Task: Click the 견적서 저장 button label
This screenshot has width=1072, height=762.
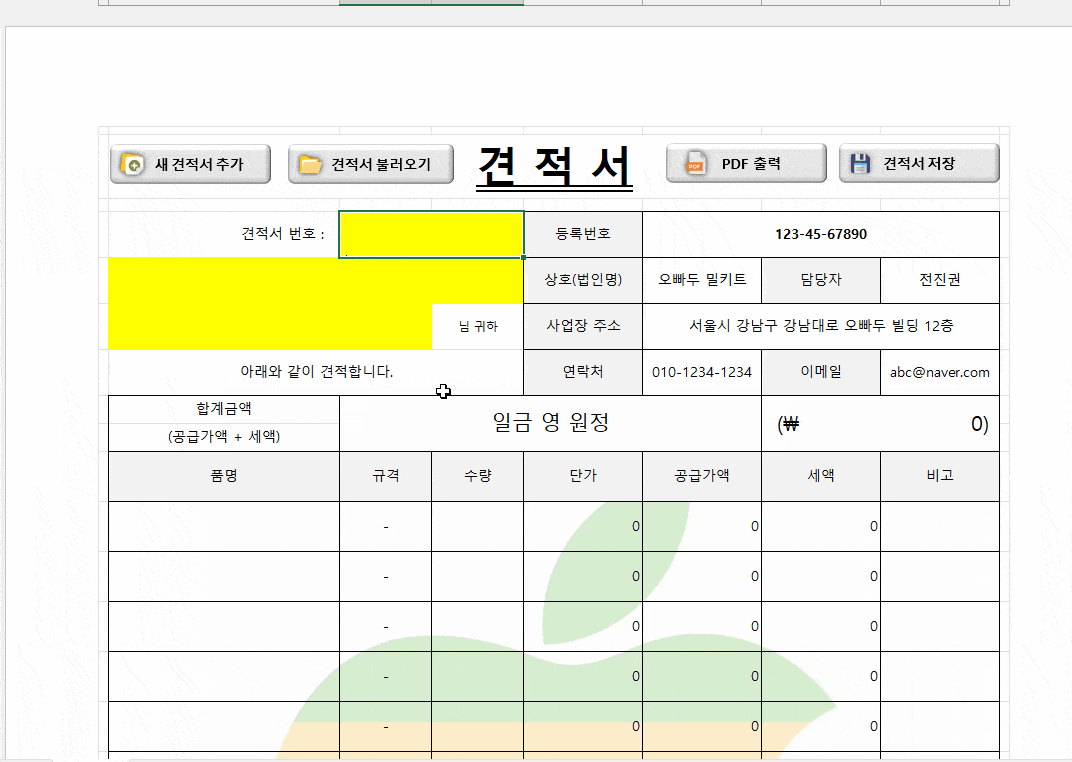Action: 919,163
